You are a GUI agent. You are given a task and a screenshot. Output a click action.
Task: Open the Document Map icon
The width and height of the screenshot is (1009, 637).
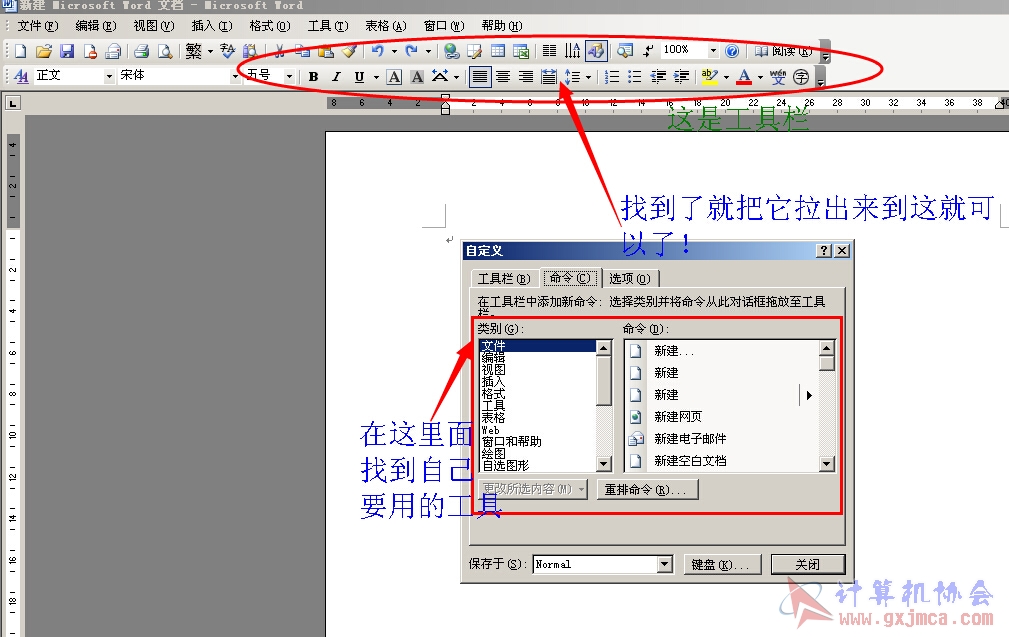point(624,51)
